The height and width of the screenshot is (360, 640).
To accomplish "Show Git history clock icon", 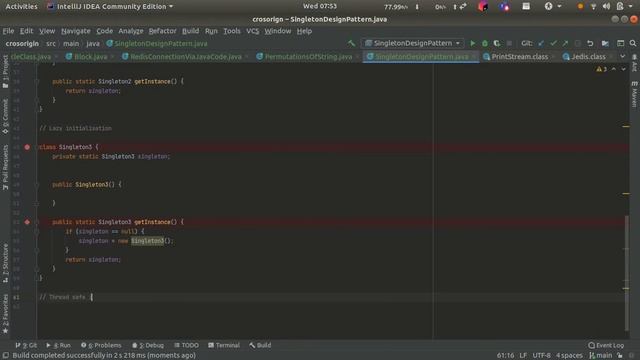I will (578, 43).
